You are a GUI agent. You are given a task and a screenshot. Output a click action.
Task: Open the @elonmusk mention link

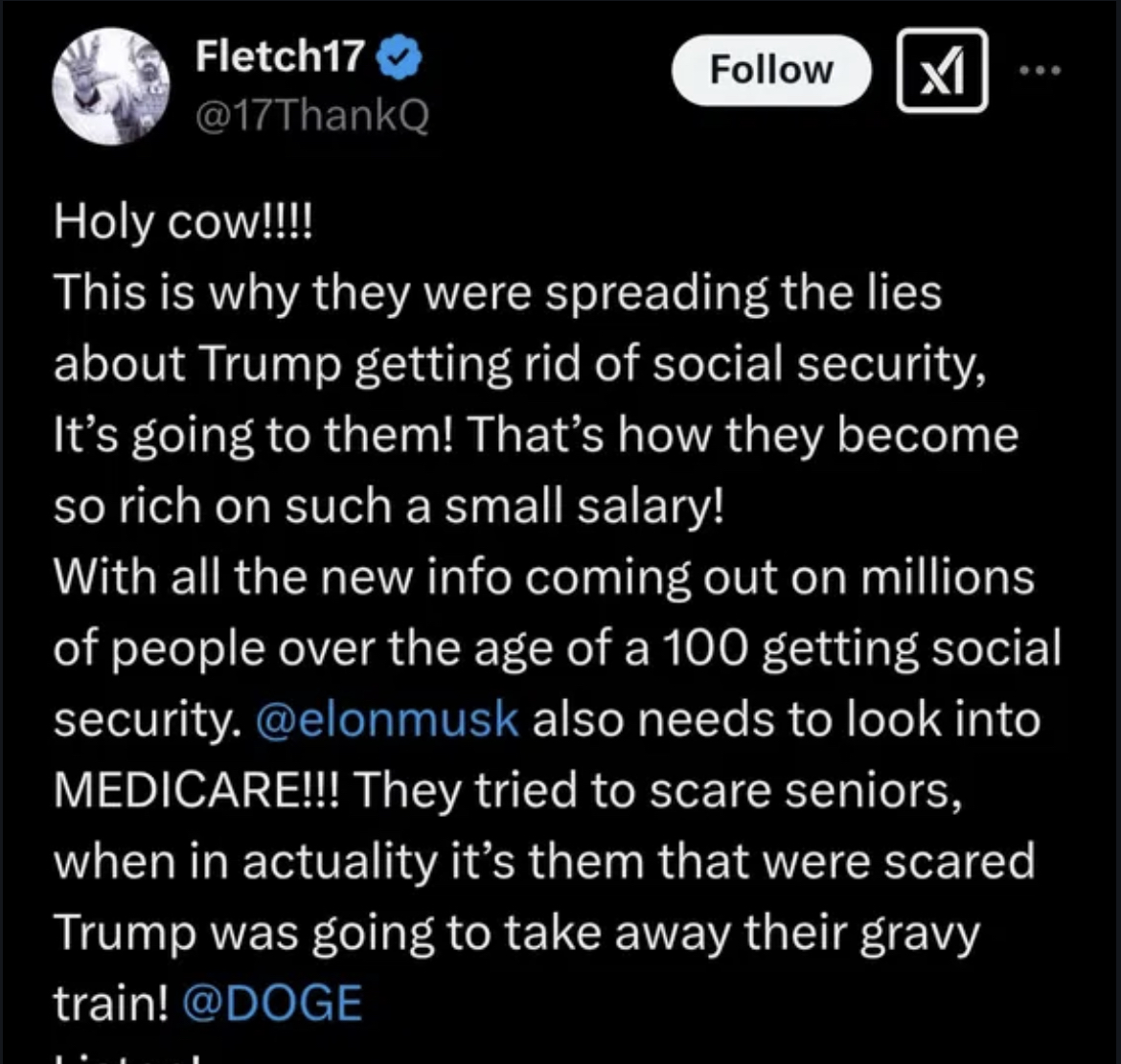386,718
